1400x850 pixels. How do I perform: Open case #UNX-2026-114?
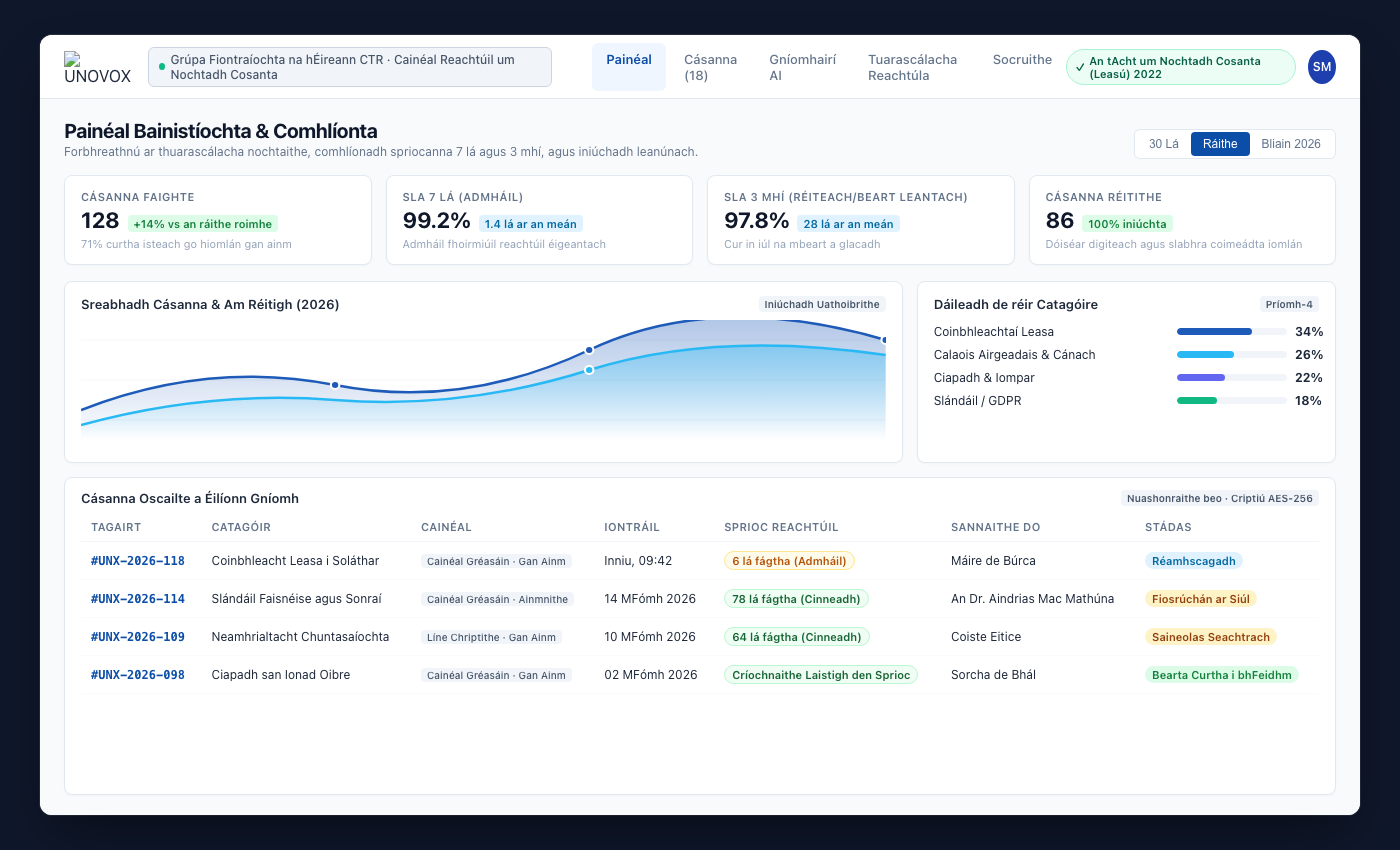[138, 599]
